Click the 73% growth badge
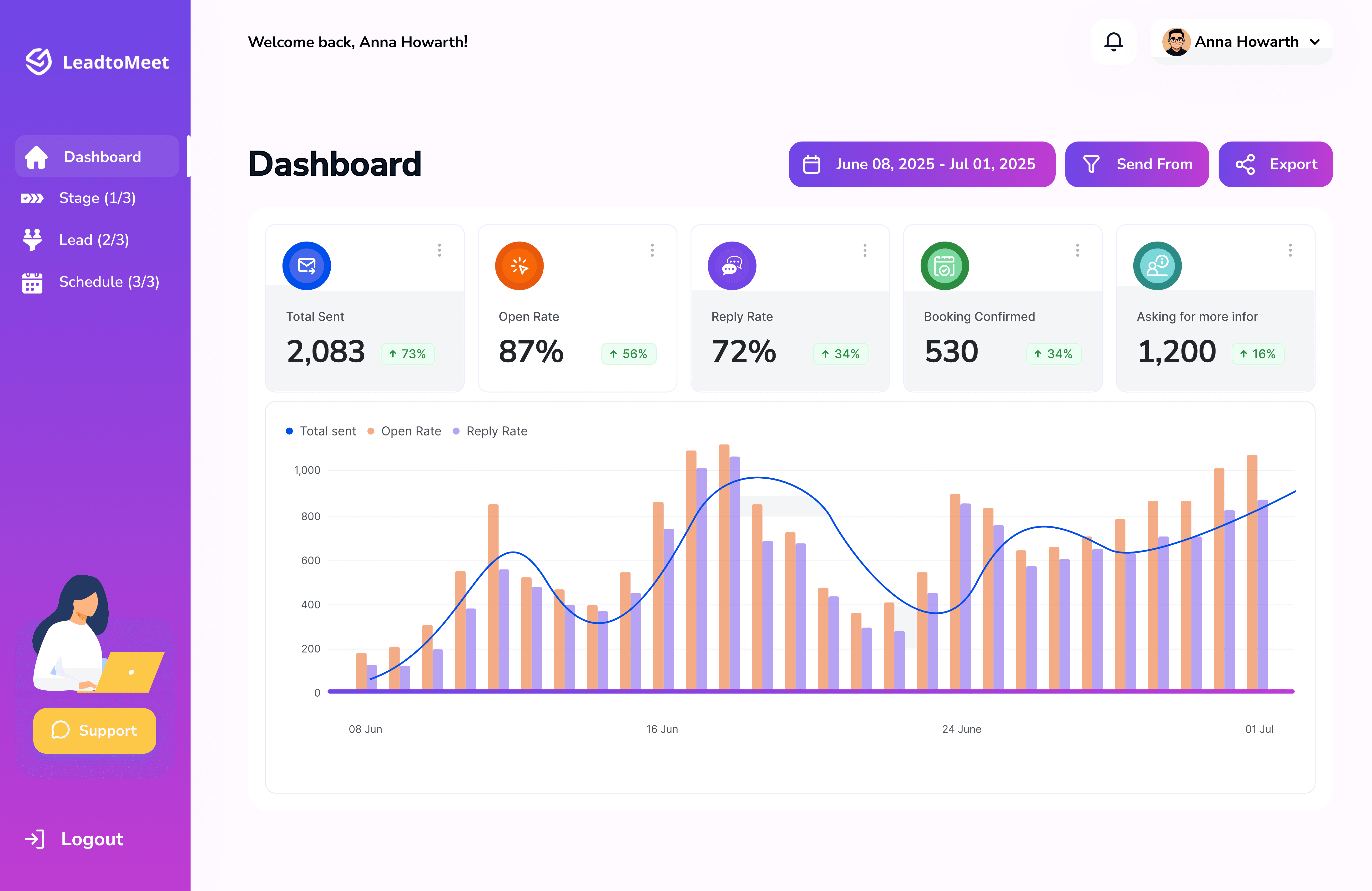Image resolution: width=1372 pixels, height=891 pixels. pyautogui.click(x=408, y=354)
